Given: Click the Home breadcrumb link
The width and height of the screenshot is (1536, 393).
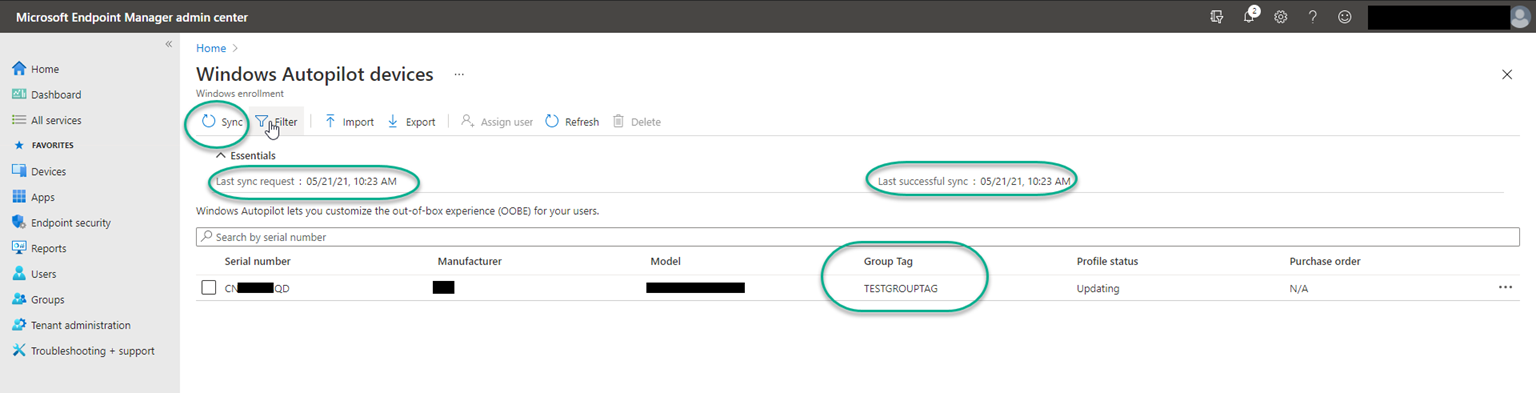Looking at the screenshot, I should point(211,48).
